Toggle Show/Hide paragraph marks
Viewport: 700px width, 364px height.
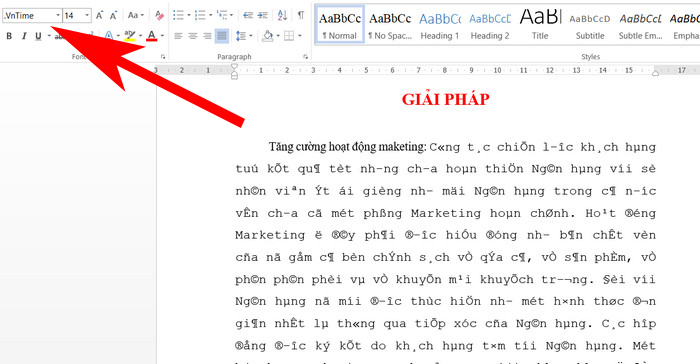pos(301,16)
